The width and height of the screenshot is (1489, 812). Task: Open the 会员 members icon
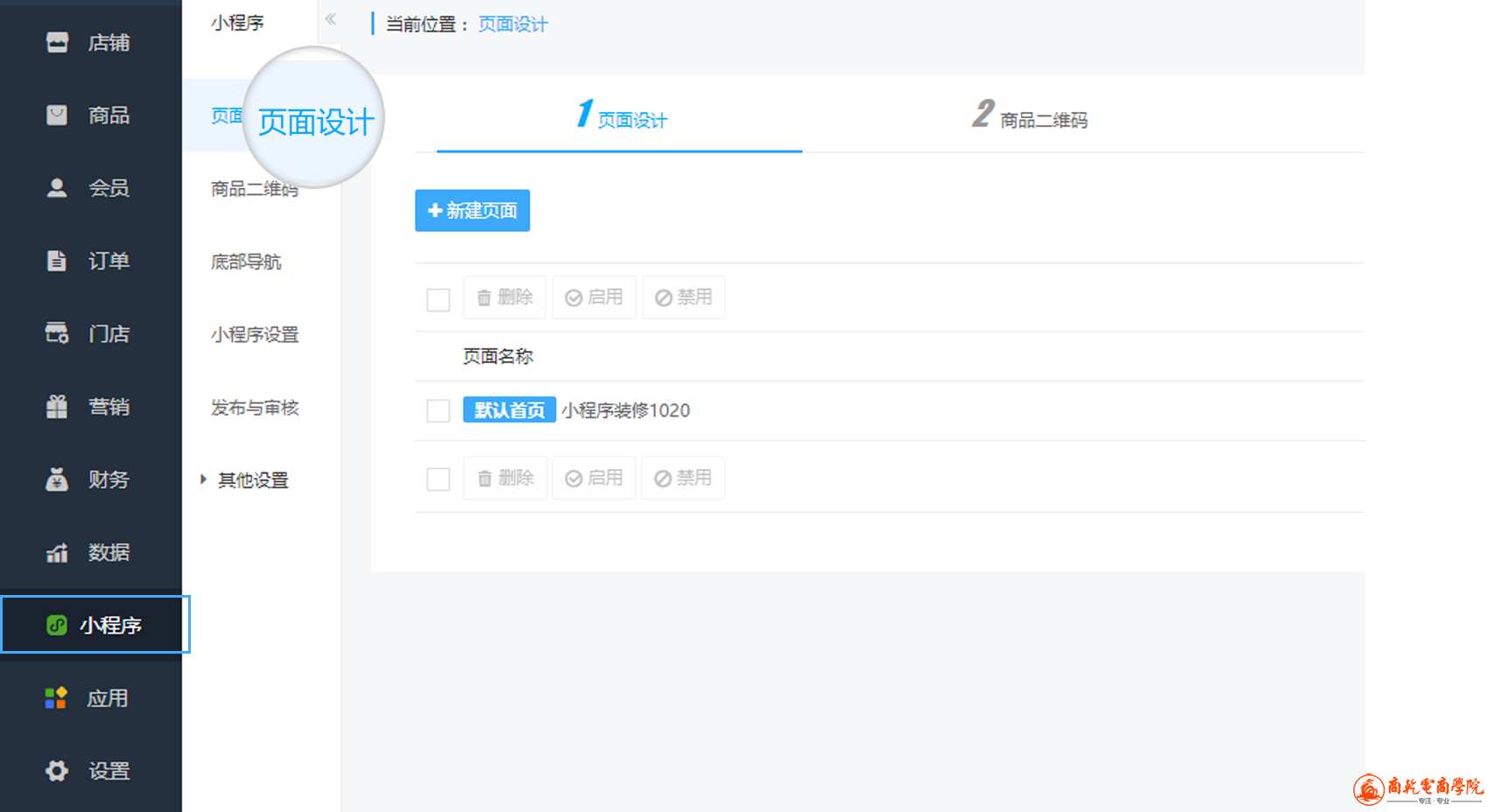tap(57, 188)
